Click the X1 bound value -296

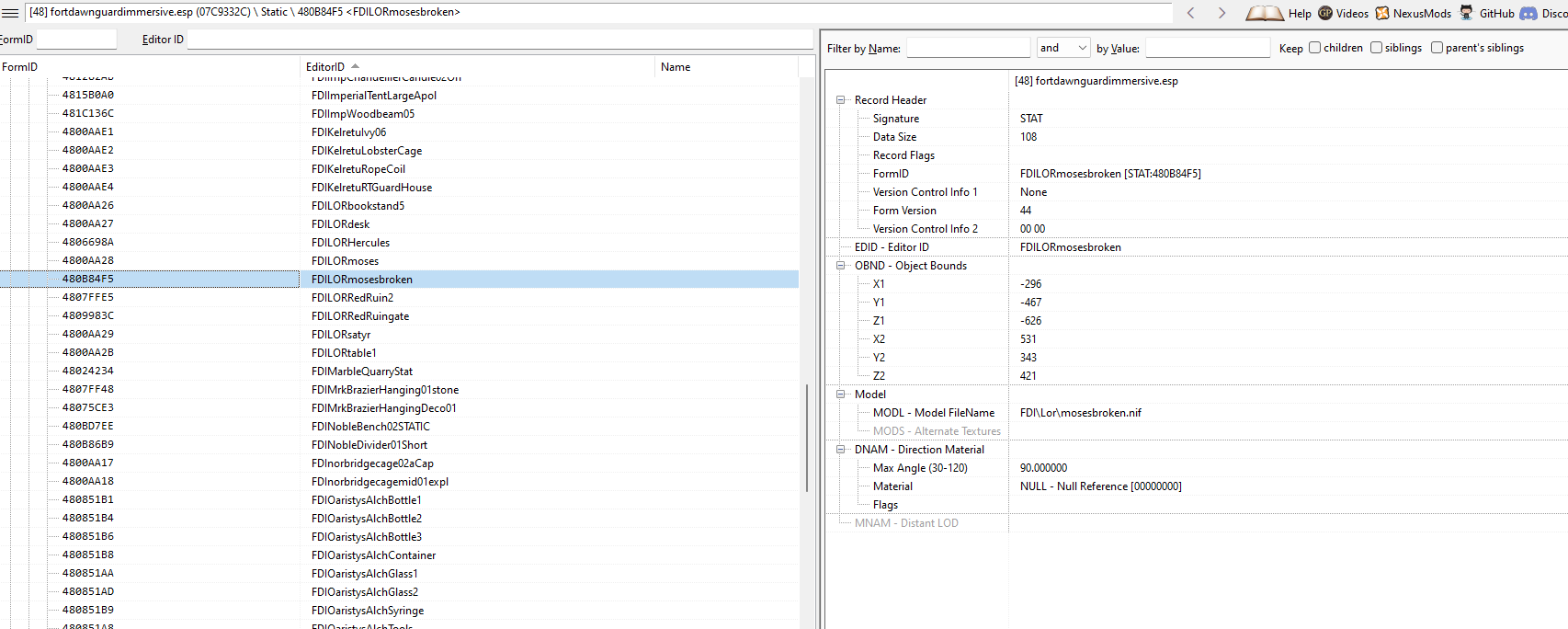click(x=1030, y=284)
